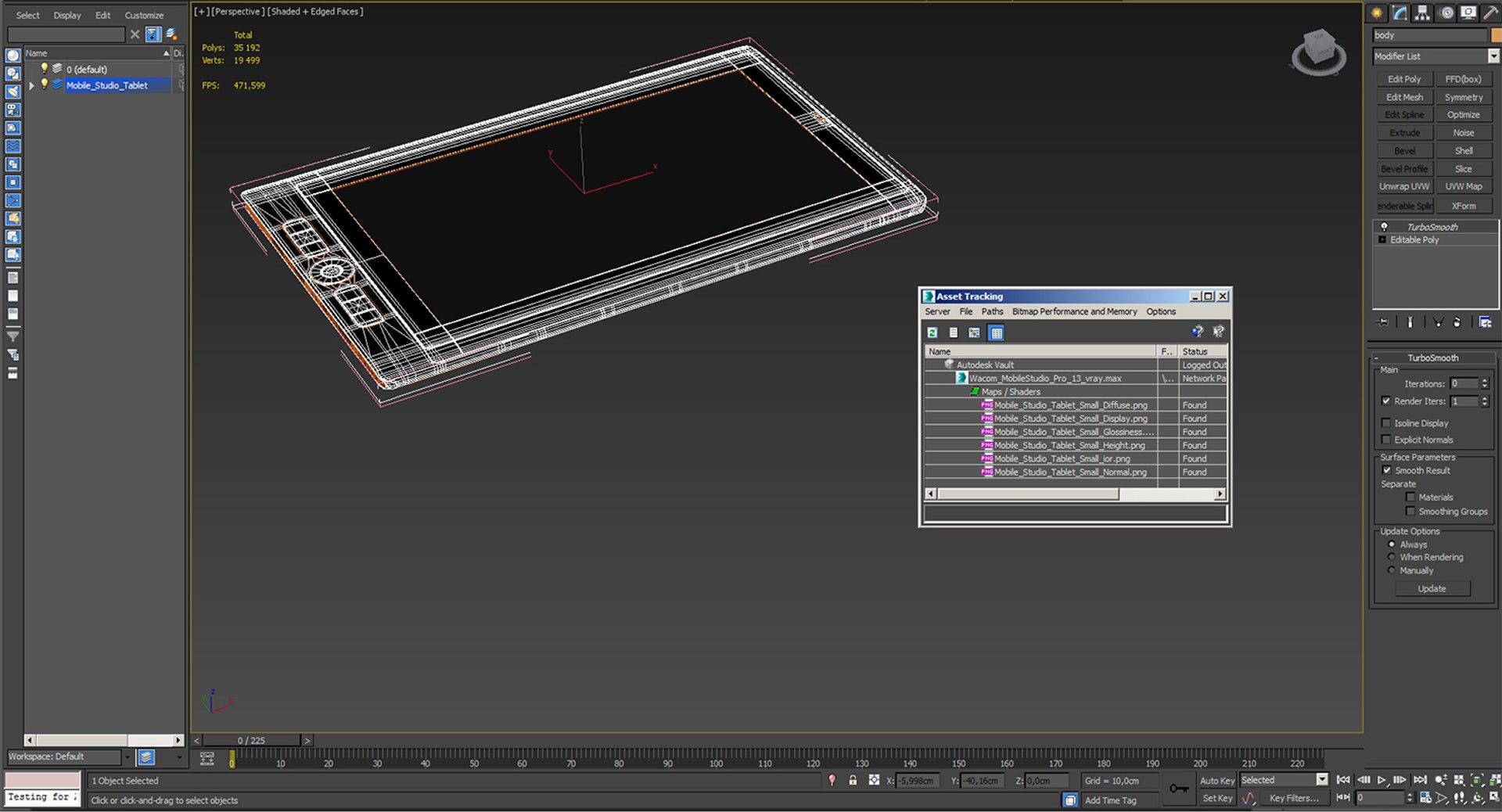
Task: Open Display menu in Scene Explorer
Action: click(67, 15)
